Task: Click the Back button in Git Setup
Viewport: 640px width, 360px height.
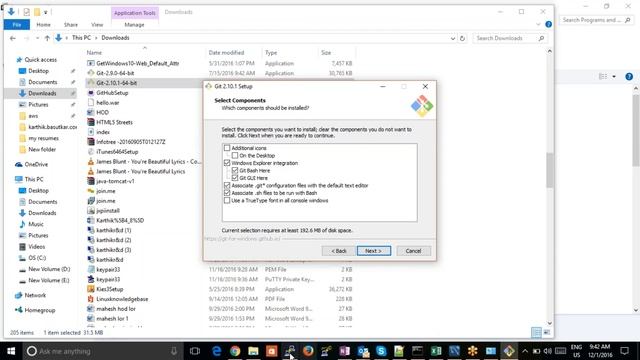Action: [x=338, y=251]
